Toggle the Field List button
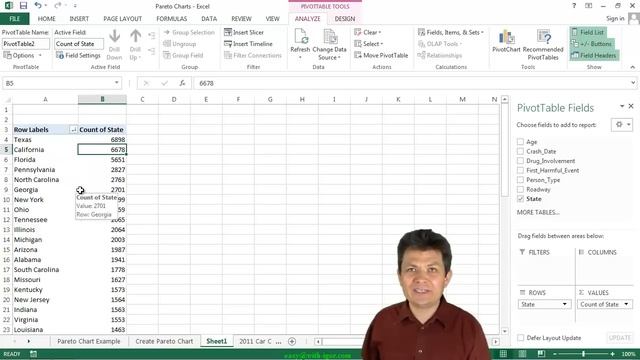This screenshot has width=640, height=360. (x=588, y=32)
